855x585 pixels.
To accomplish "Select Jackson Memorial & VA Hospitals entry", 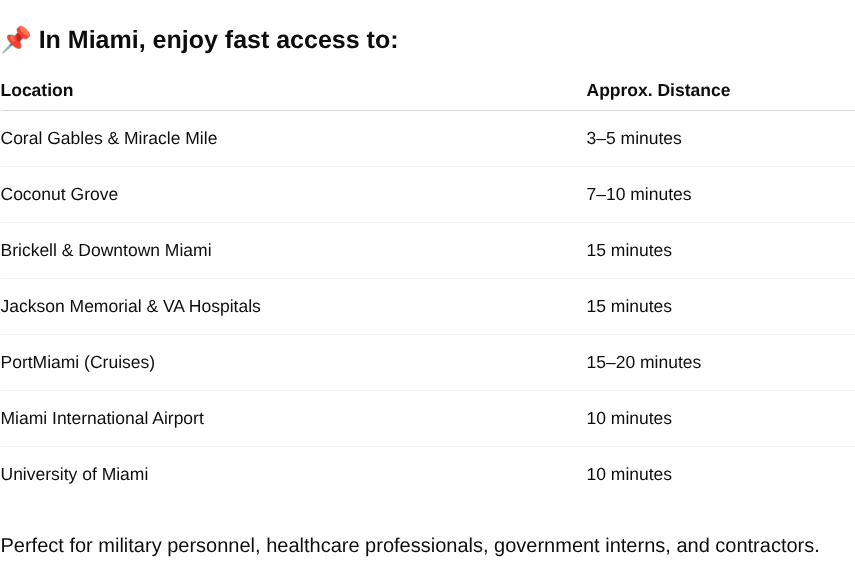I will [x=131, y=306].
